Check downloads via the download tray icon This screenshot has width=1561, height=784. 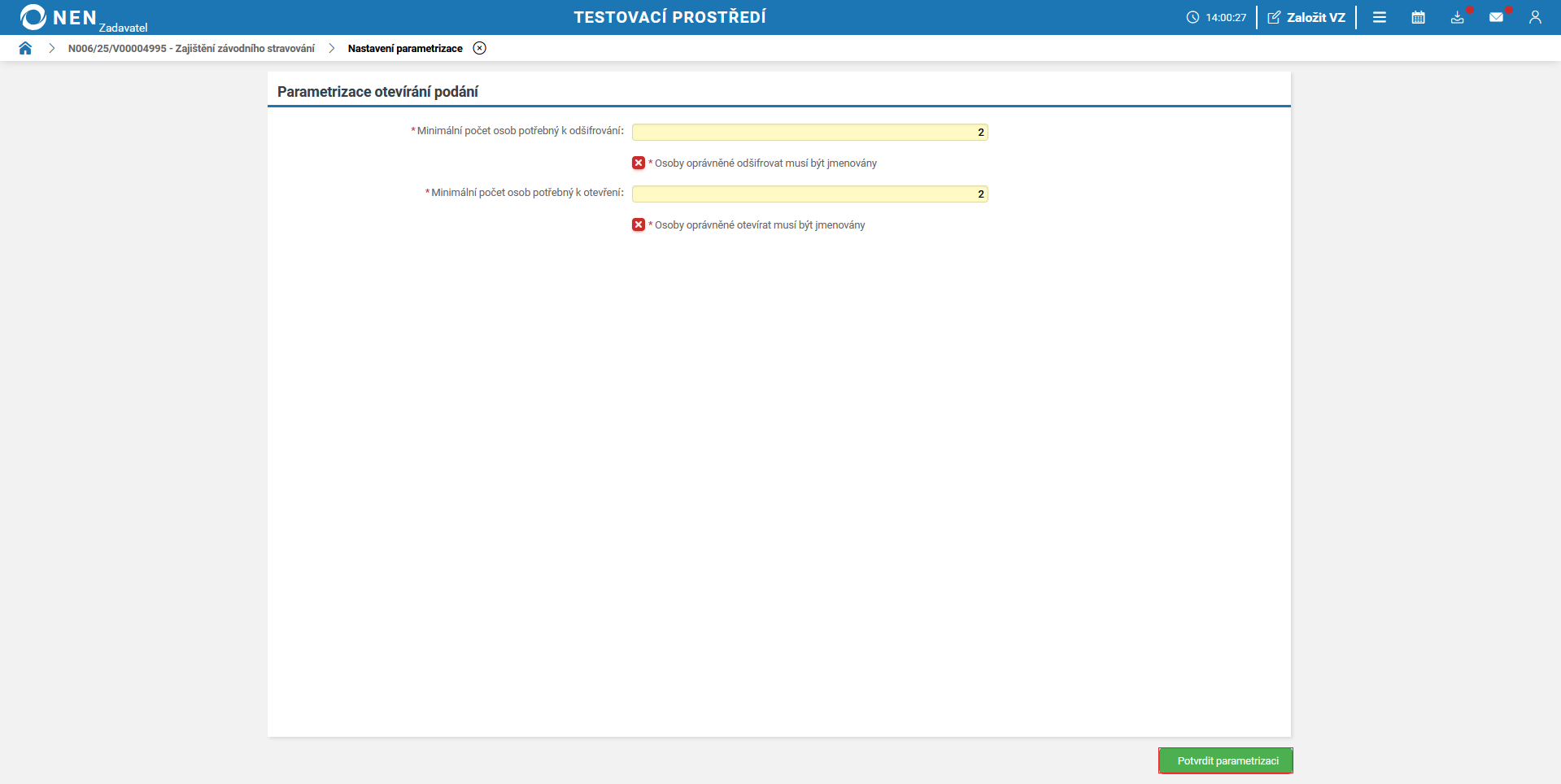click(1458, 17)
